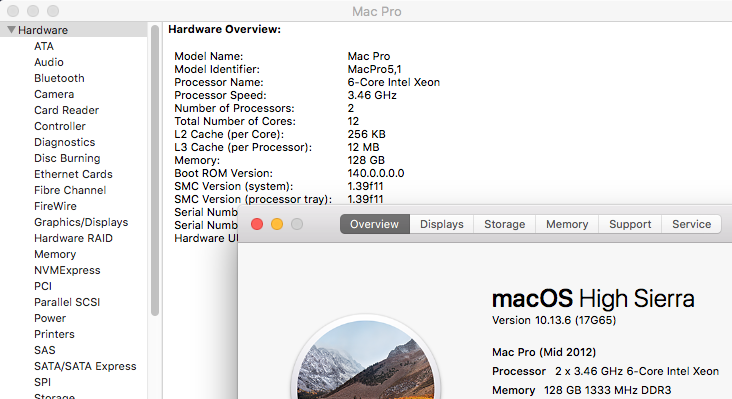Click the sidebar vertical scrollbar
Image resolution: width=732 pixels, height=399 pixels.
click(155, 170)
